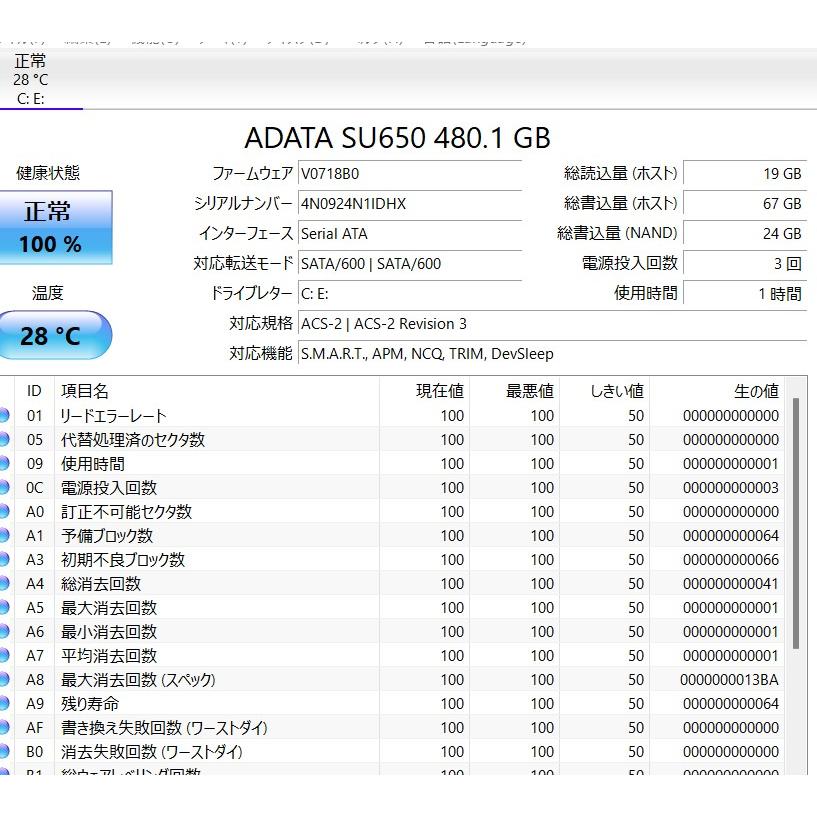817x817 pixels.
Task: Click the serial number field 4N0924N1IDHX
Action: [x=410, y=204]
